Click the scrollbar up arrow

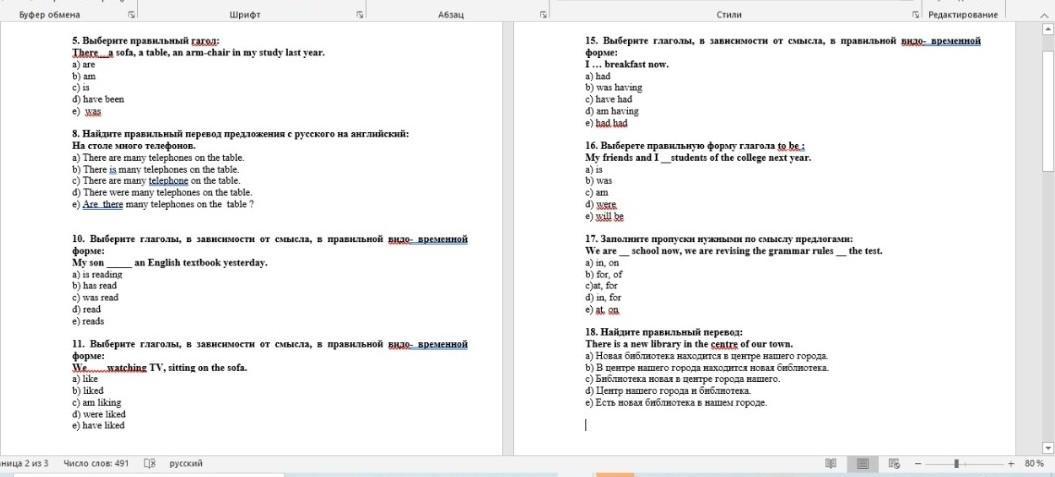tap(1048, 29)
